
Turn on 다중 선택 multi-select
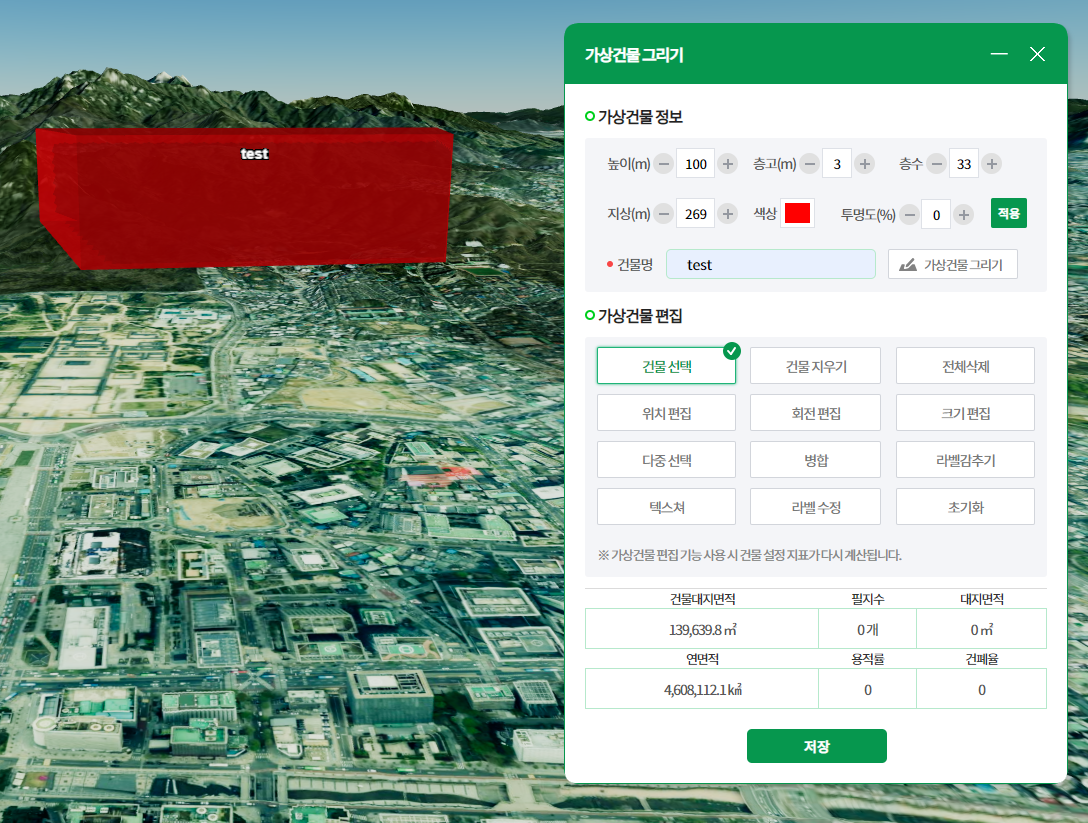(666, 460)
